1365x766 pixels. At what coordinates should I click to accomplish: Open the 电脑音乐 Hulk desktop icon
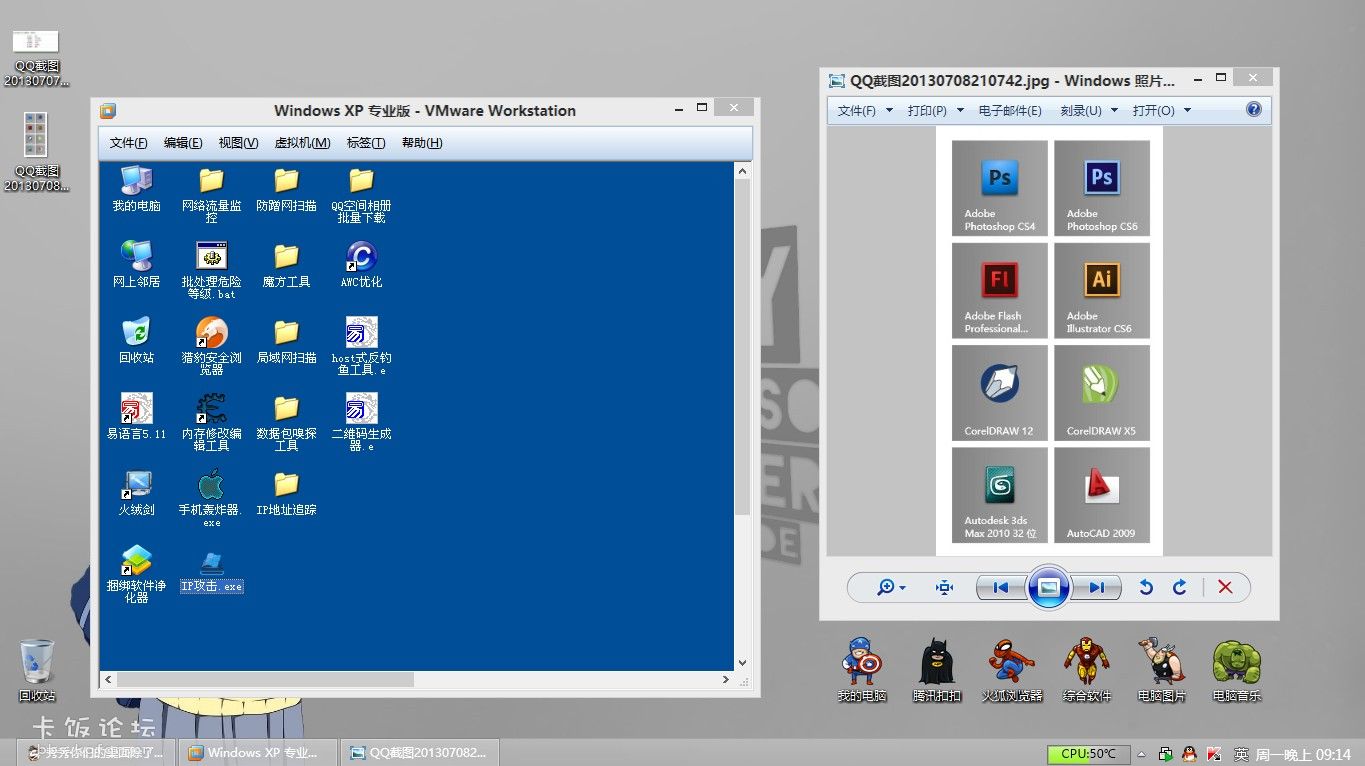coord(1236,671)
